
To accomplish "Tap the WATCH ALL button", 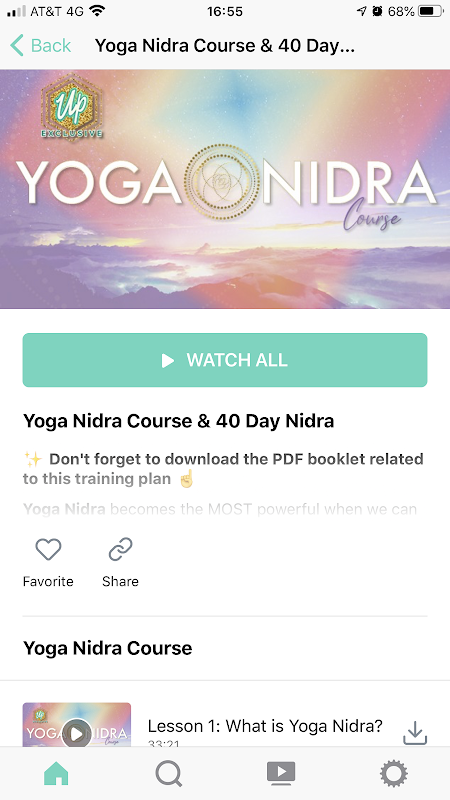I will click(225, 360).
